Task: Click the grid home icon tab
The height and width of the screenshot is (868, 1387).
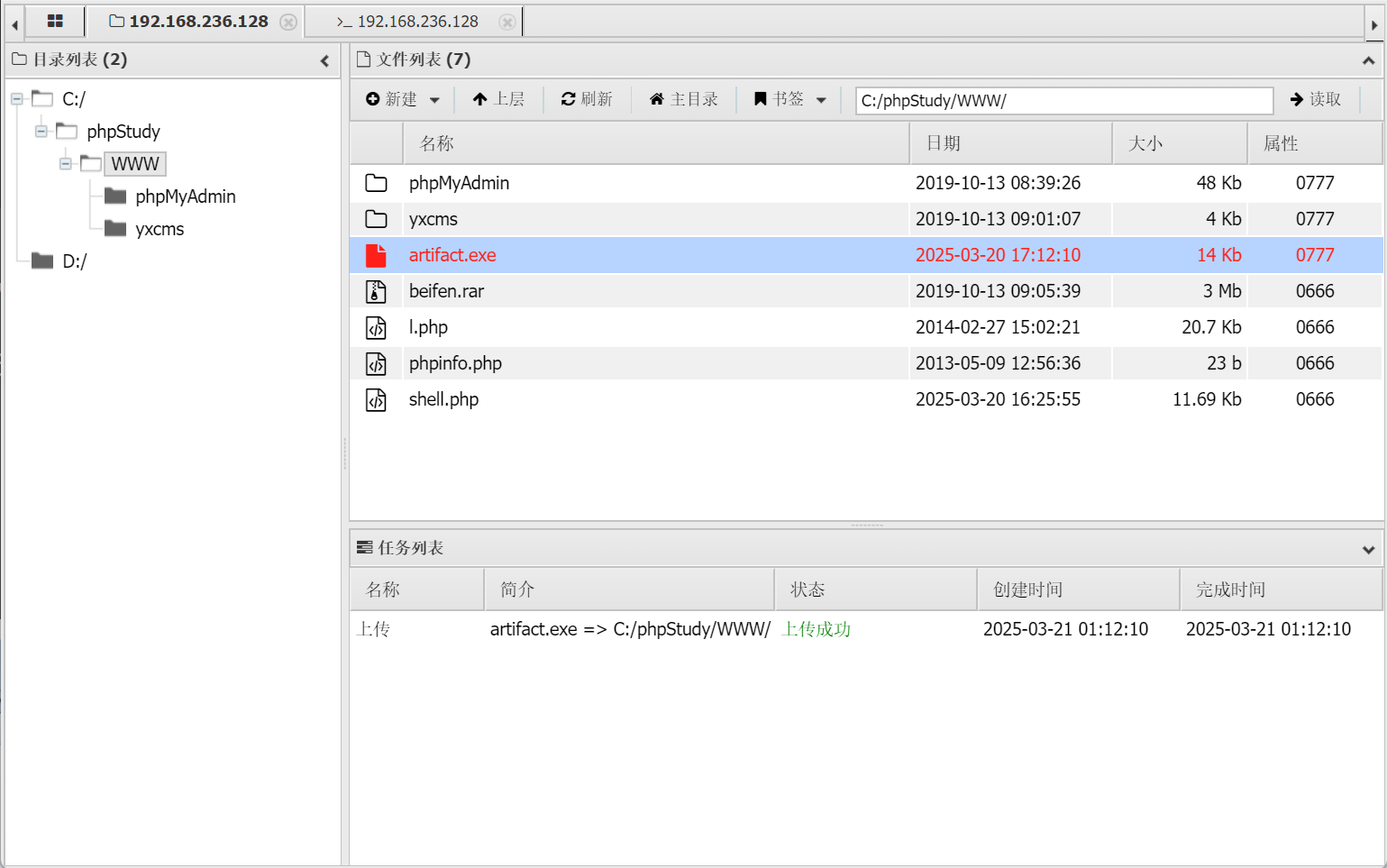Action: point(55,21)
